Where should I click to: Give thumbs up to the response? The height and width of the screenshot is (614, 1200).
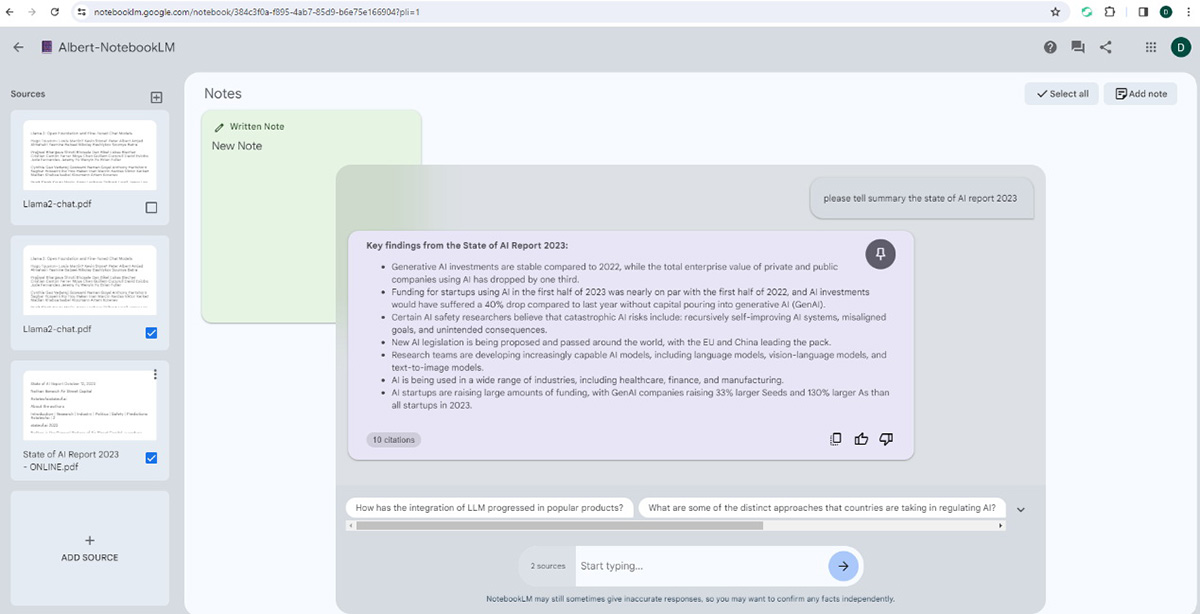click(x=861, y=439)
